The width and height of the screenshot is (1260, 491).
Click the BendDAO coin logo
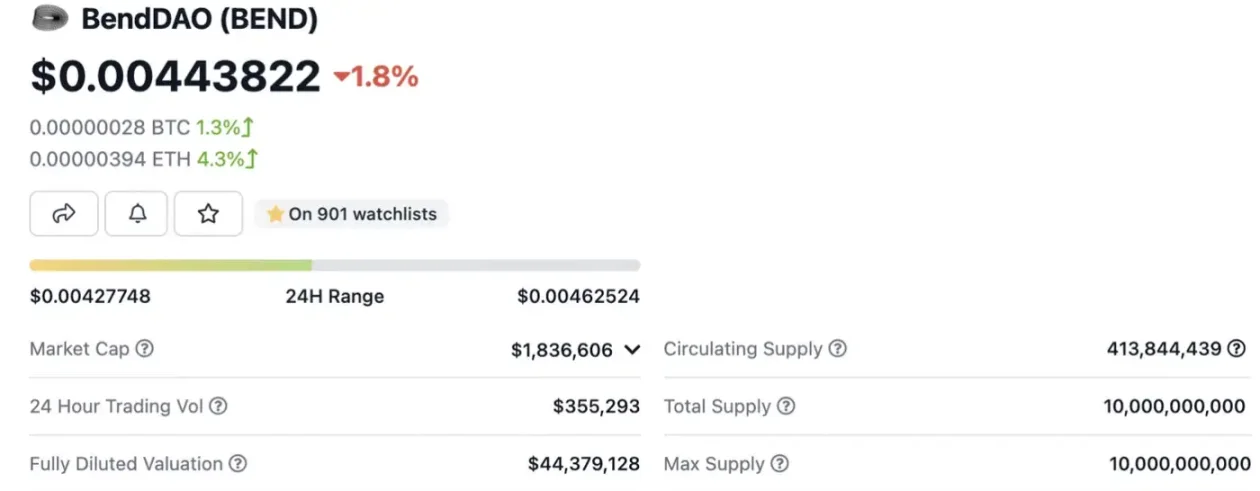pyautogui.click(x=50, y=19)
